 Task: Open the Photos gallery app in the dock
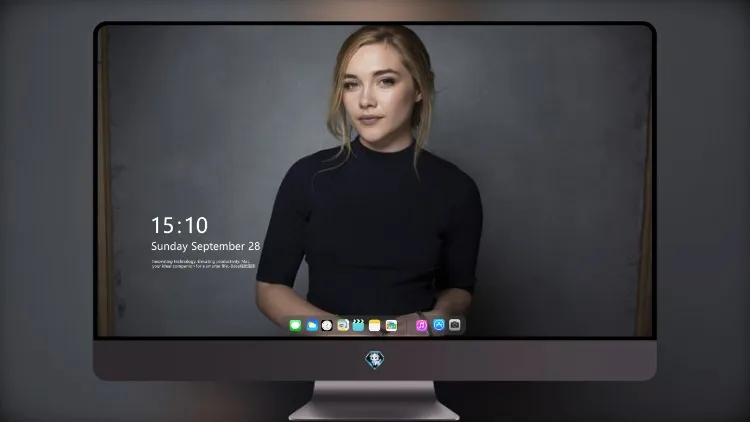(391, 326)
